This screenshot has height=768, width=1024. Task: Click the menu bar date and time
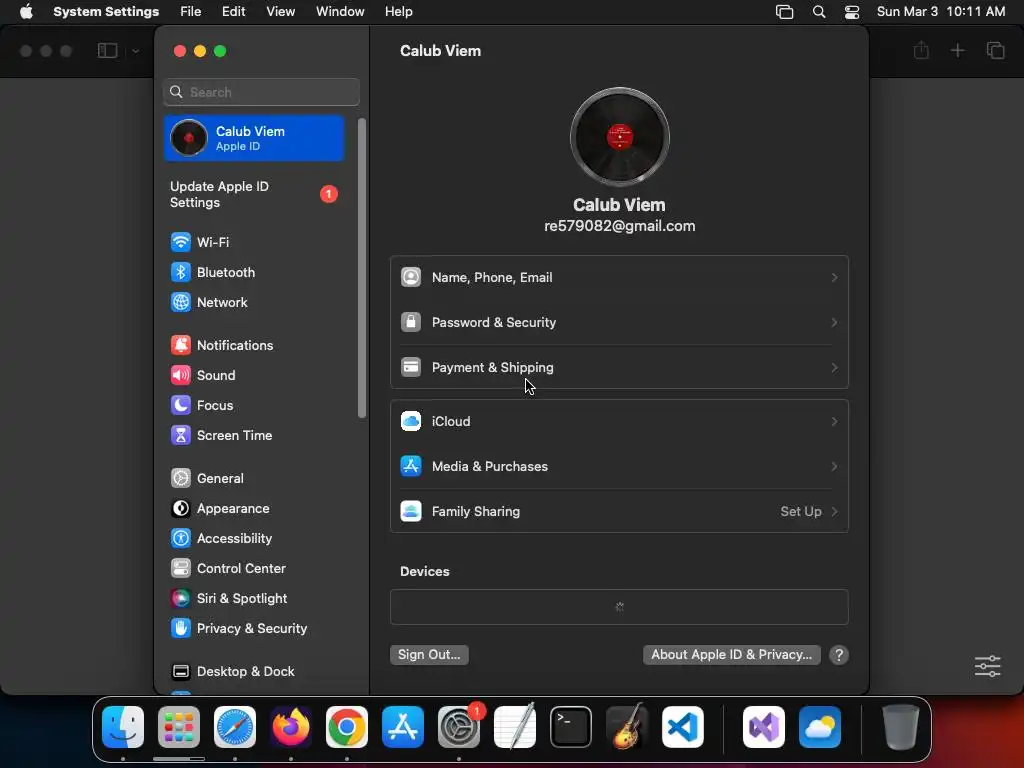(x=940, y=12)
